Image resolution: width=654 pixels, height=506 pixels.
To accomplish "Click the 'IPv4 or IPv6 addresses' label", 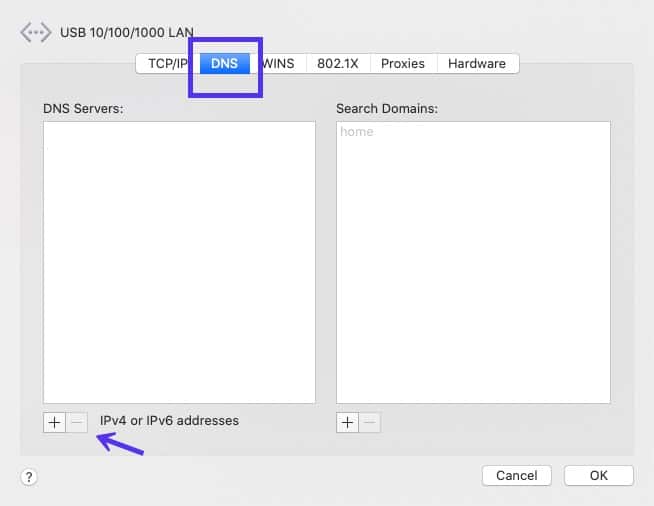I will 169,421.
